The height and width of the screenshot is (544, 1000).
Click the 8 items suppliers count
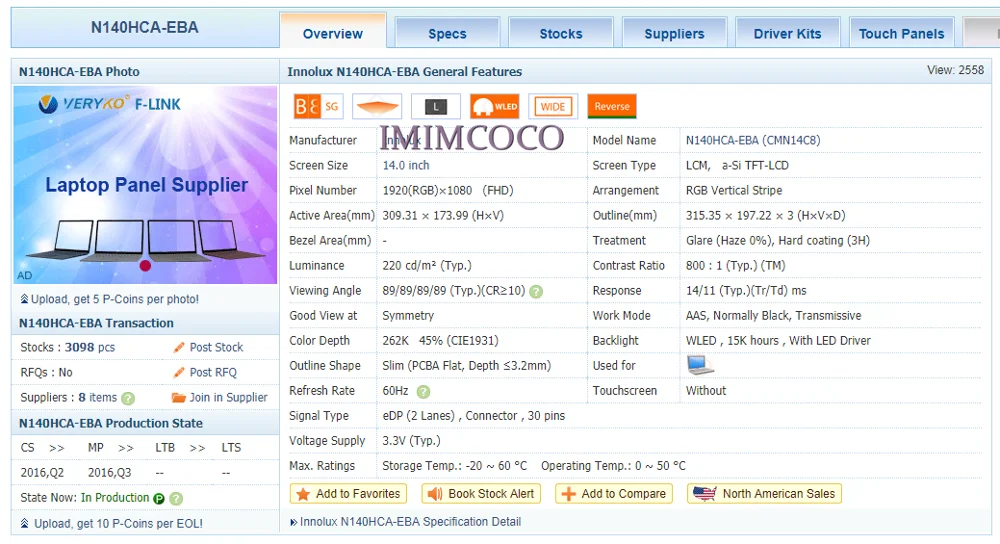click(x=98, y=397)
